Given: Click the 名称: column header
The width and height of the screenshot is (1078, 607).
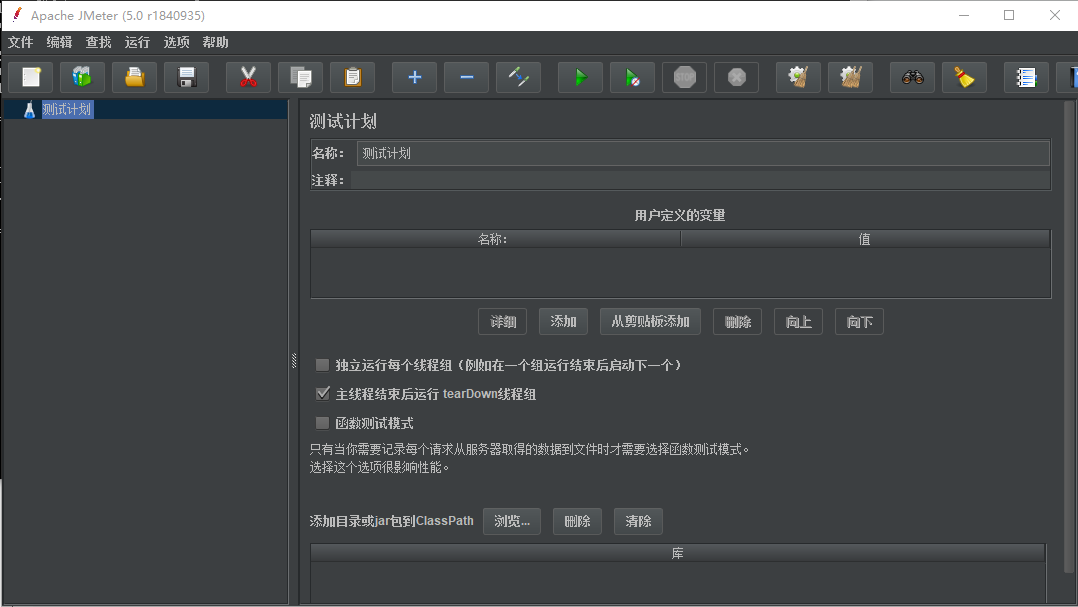Looking at the screenshot, I should click(495, 239).
